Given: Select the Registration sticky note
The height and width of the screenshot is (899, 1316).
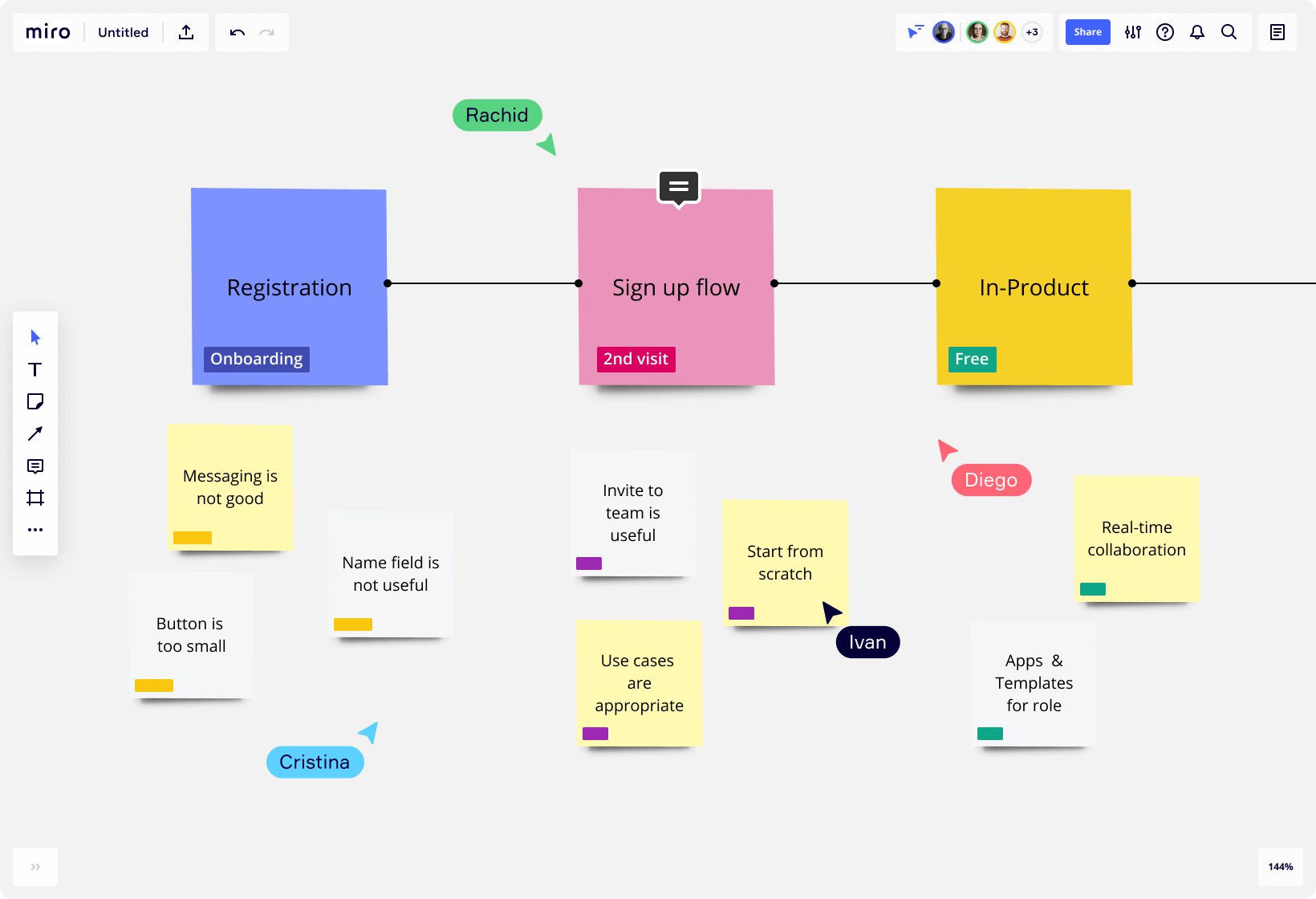Looking at the screenshot, I should coord(289,287).
